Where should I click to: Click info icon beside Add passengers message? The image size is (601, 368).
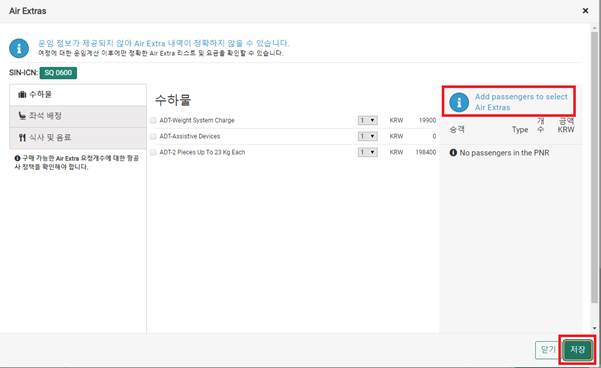pyautogui.click(x=459, y=102)
